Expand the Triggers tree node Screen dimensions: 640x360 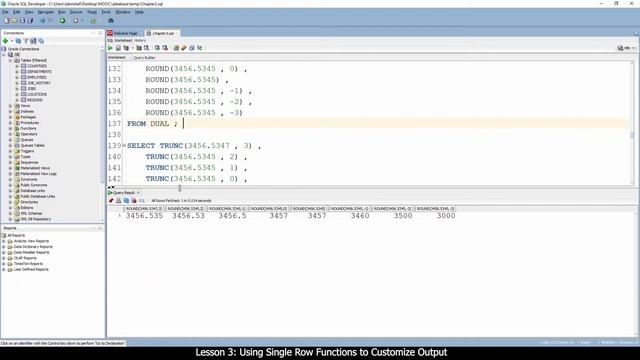pos(11,151)
